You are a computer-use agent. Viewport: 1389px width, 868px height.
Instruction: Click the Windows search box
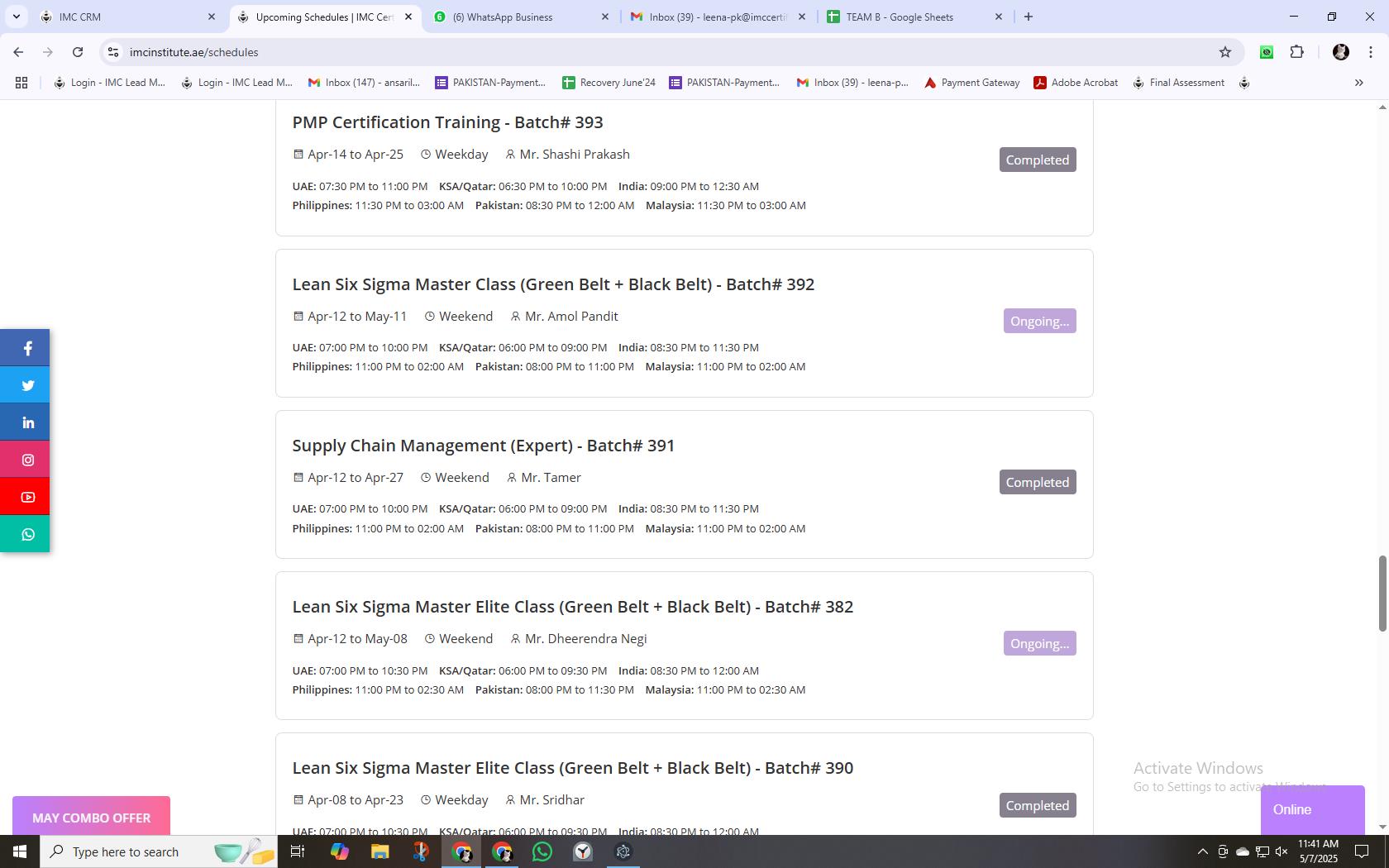158,851
